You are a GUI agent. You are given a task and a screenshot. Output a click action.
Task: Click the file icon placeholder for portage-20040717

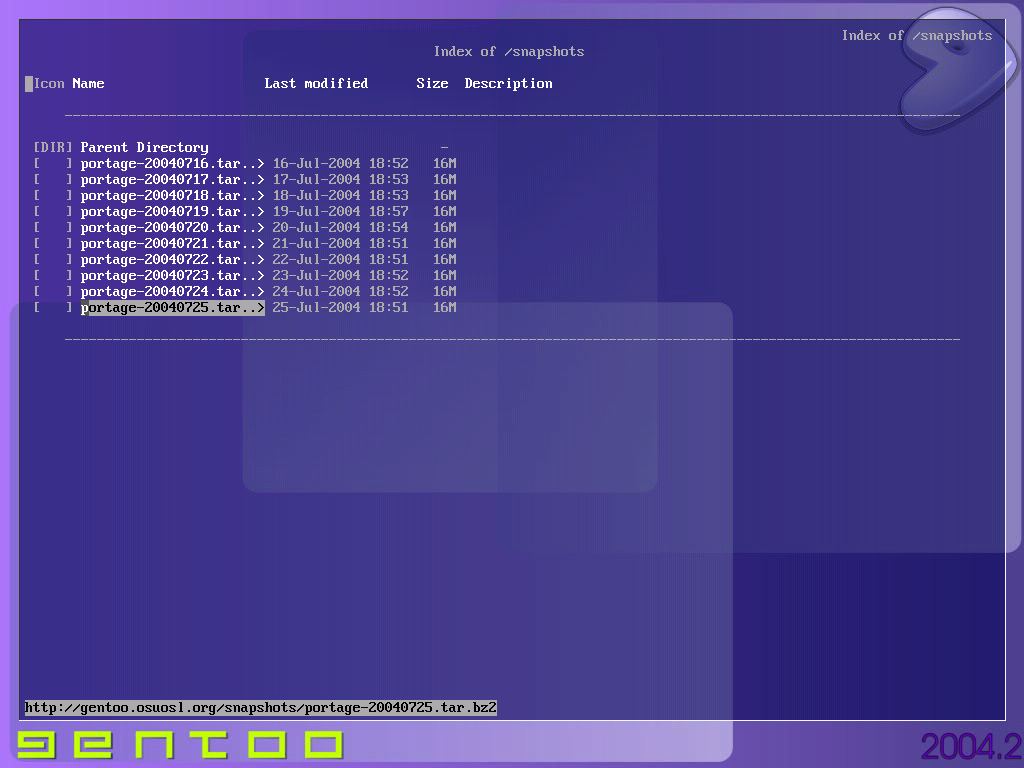click(x=53, y=180)
